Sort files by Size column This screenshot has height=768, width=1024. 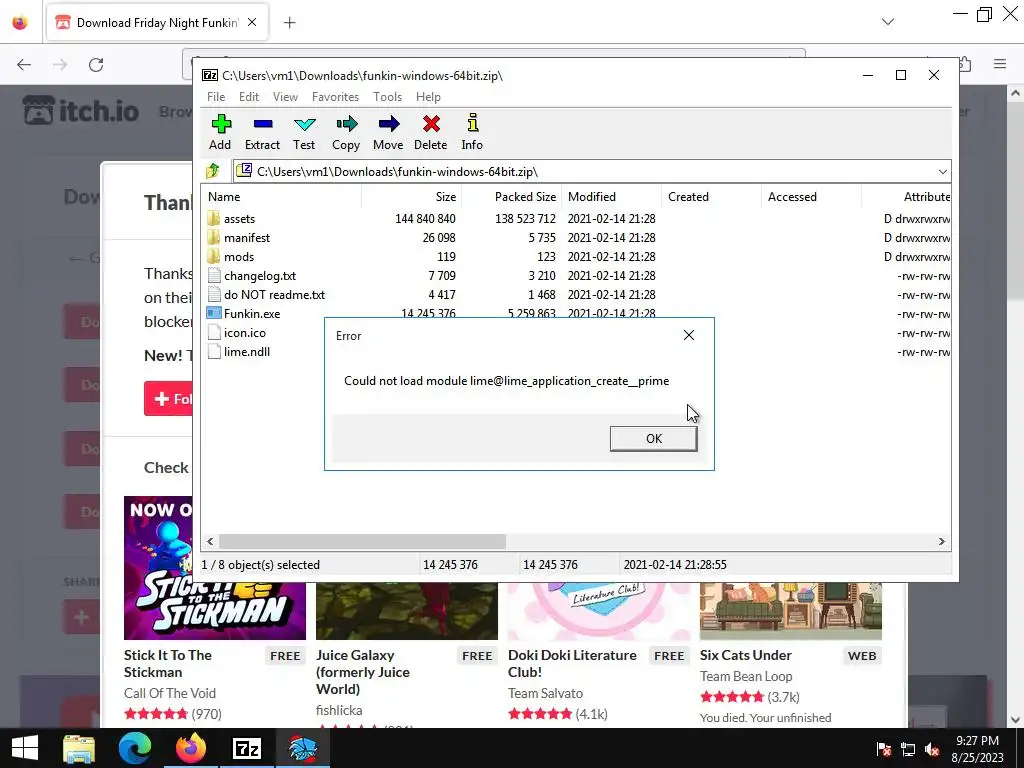tap(411, 197)
